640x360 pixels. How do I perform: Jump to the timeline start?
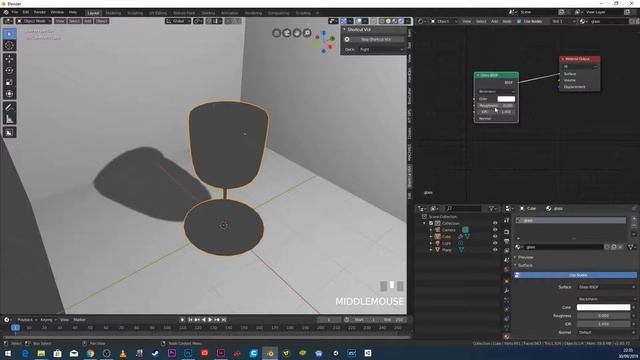click(x=190, y=320)
